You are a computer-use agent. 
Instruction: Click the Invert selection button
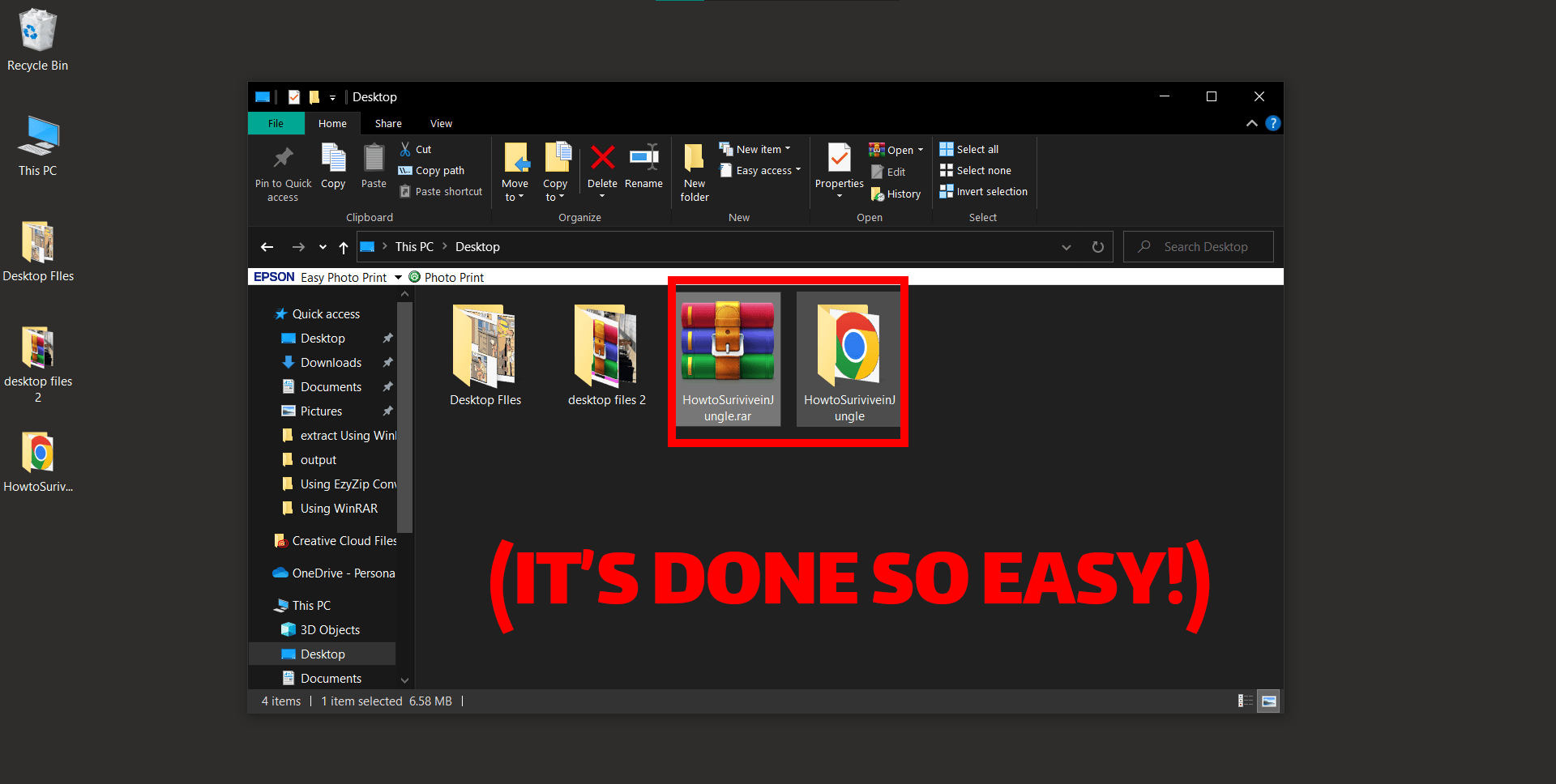(983, 191)
